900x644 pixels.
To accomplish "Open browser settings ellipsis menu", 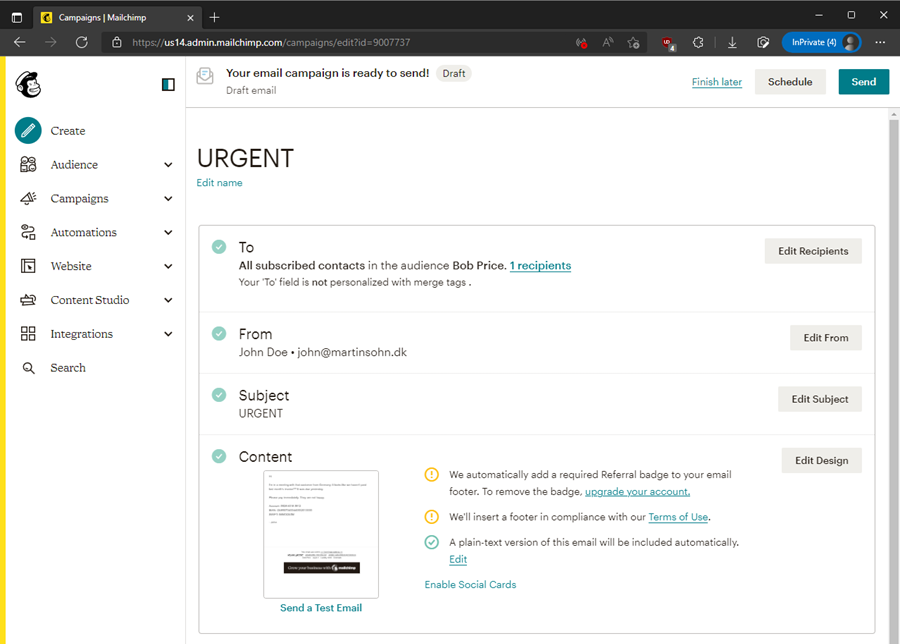I will point(880,42).
